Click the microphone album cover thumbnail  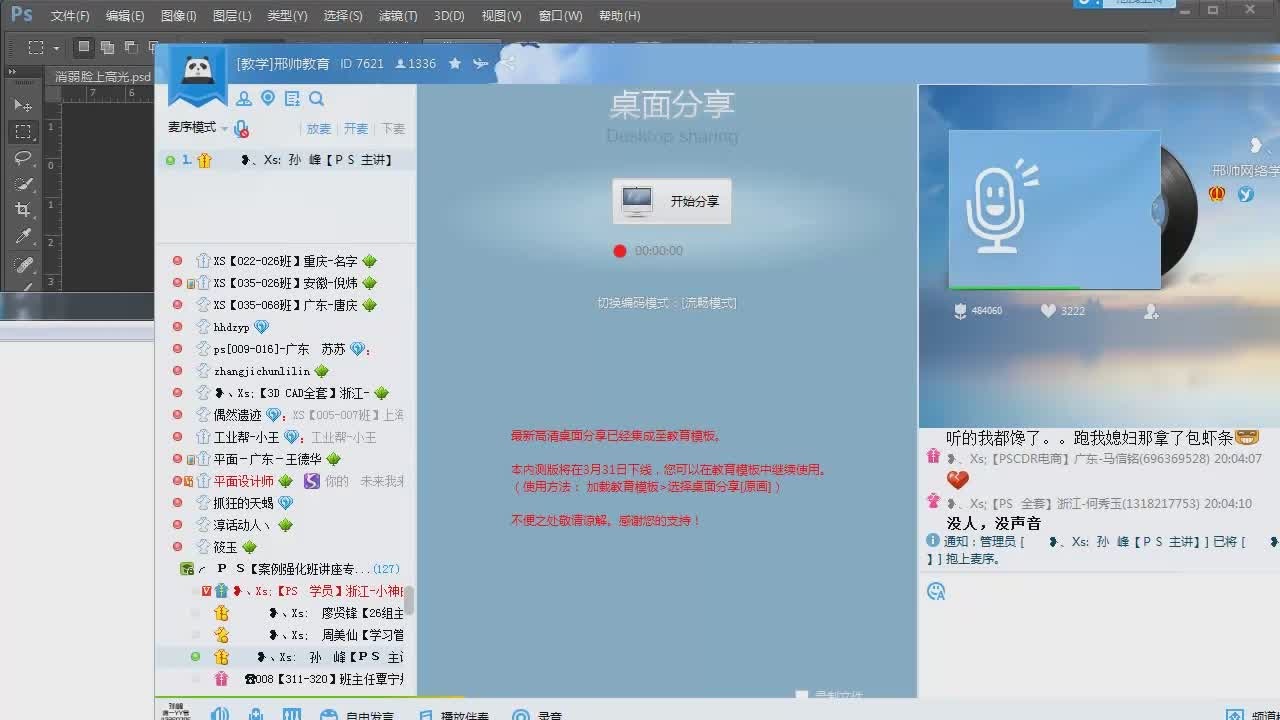pyautogui.click(x=1054, y=209)
